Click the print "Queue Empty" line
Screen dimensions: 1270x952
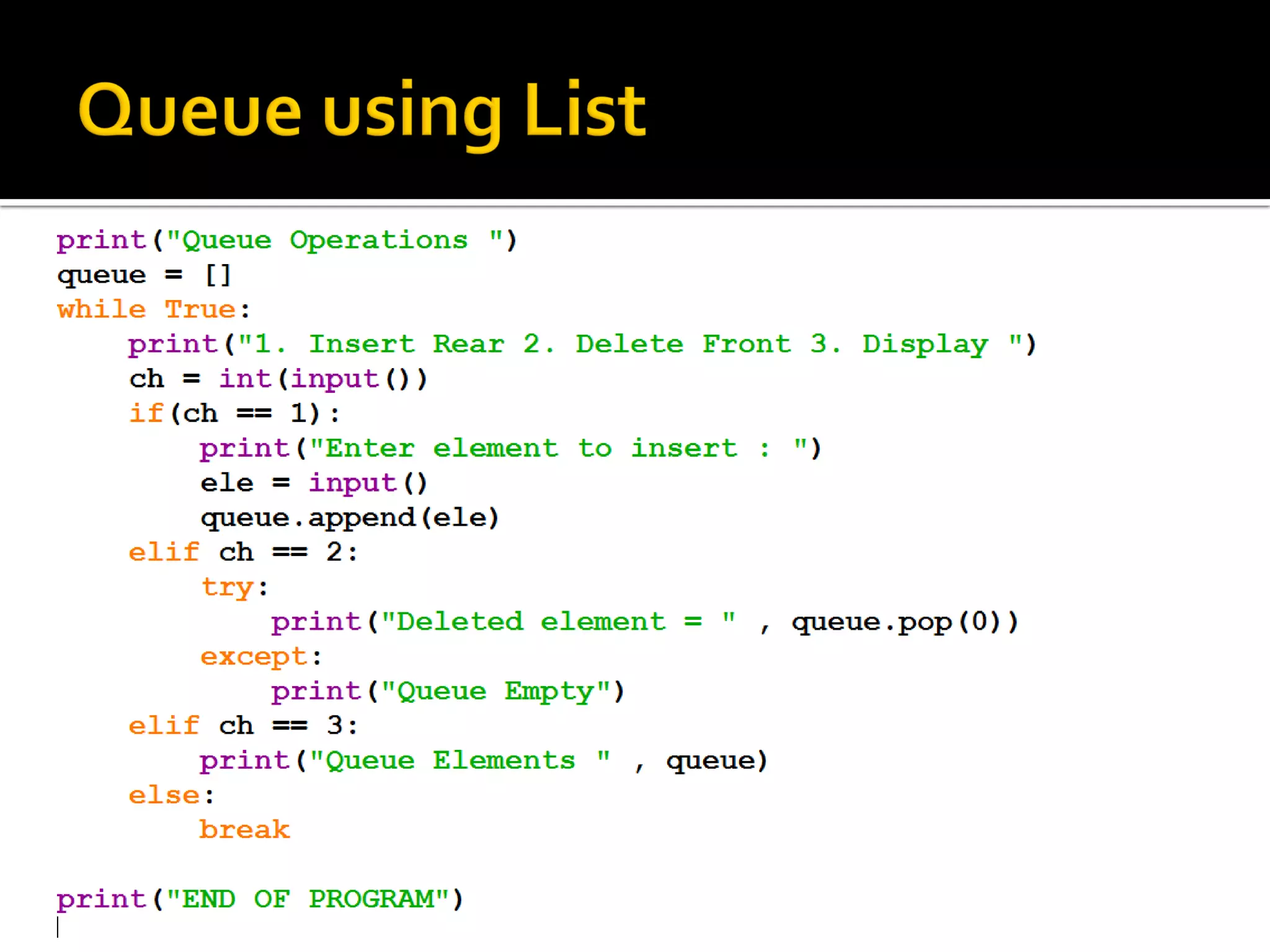pyautogui.click(x=448, y=692)
